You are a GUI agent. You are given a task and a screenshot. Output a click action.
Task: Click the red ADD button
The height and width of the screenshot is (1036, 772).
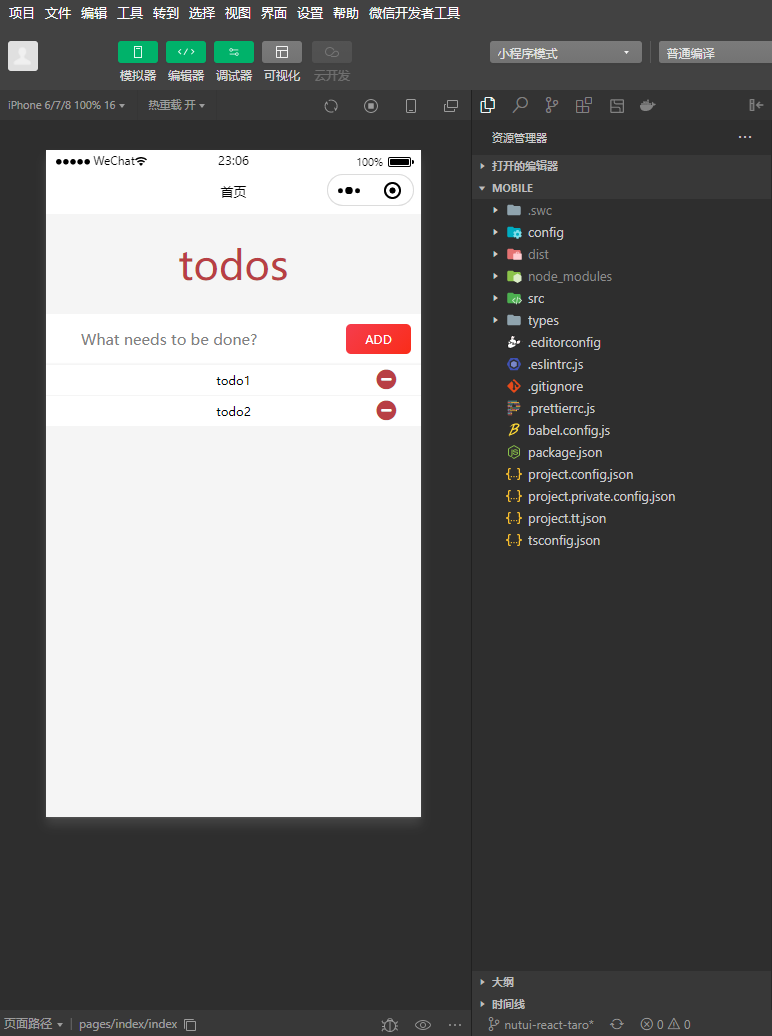point(378,339)
